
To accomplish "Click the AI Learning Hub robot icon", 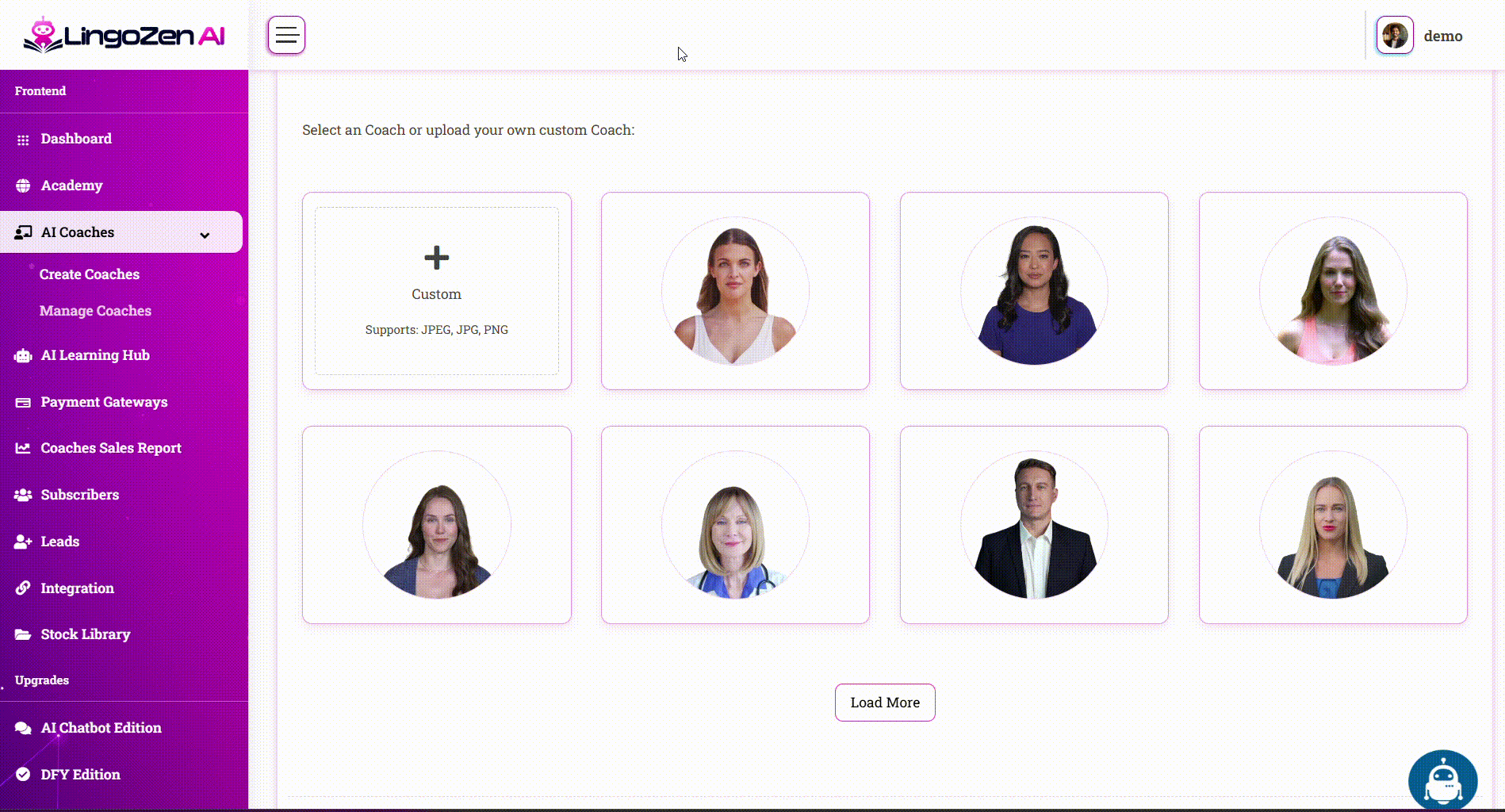I will click(x=23, y=356).
